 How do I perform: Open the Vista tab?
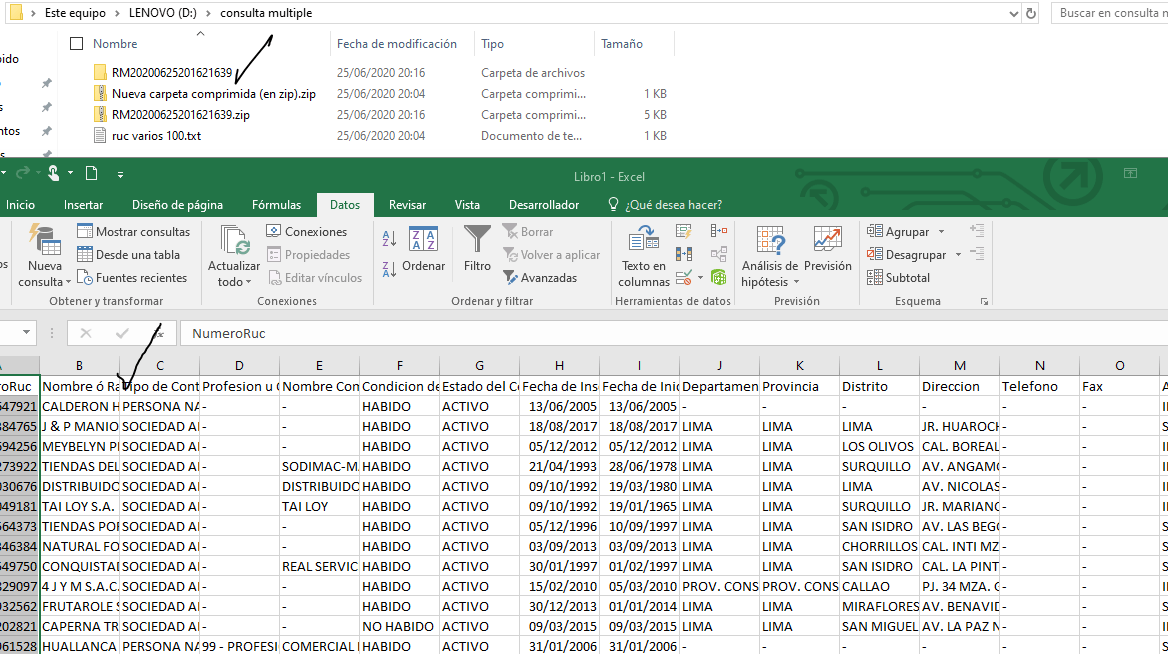click(467, 205)
